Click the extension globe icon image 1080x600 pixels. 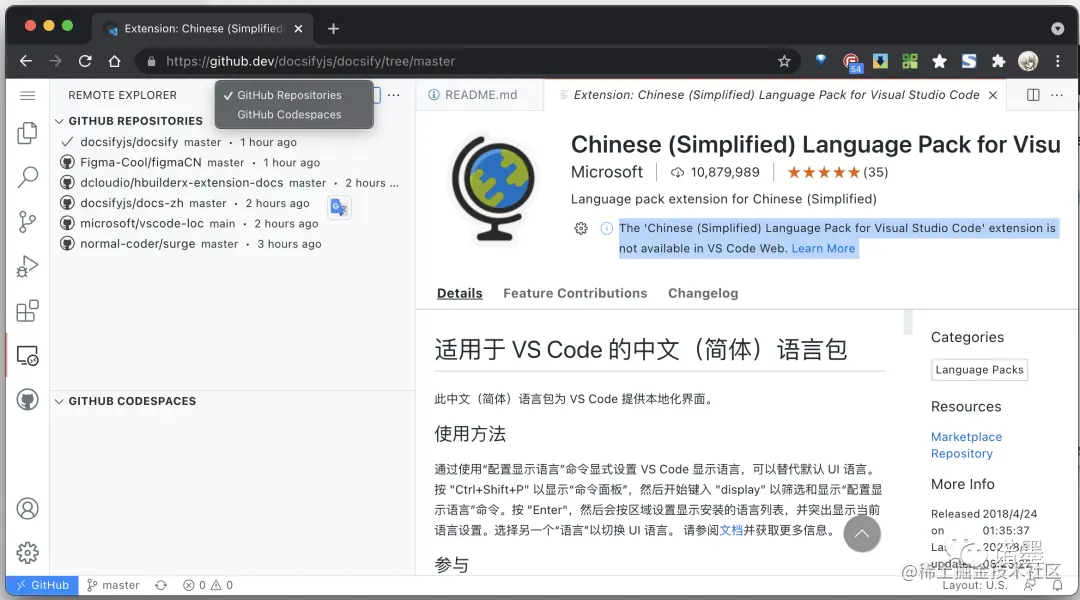(x=493, y=188)
